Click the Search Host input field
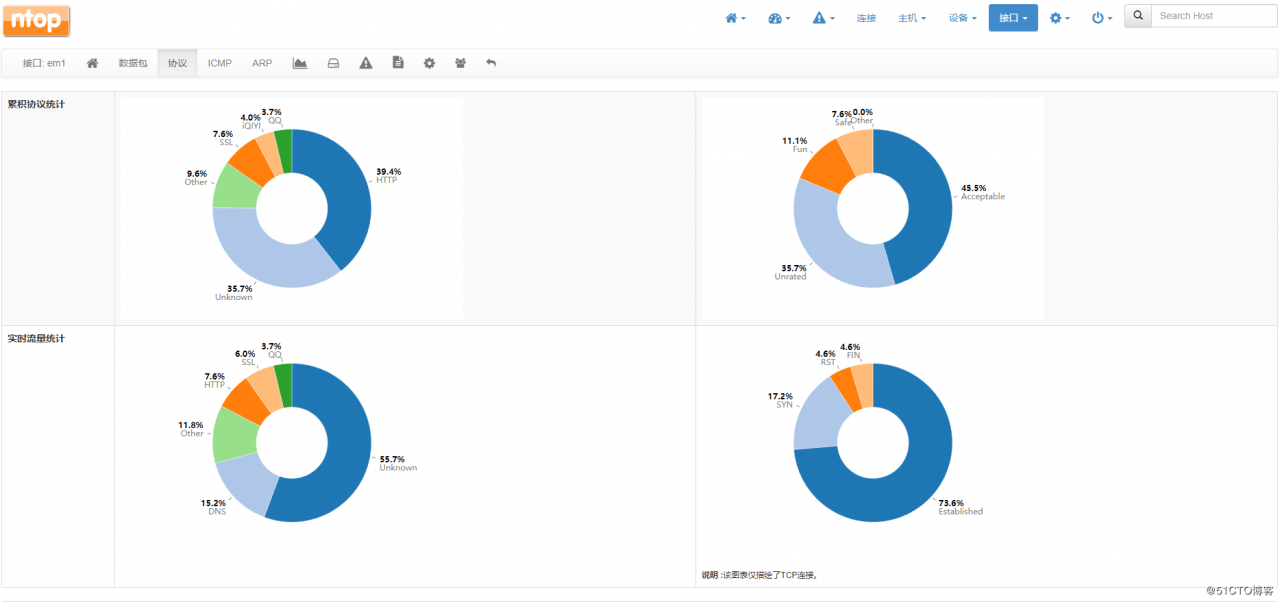Image resolution: width=1280 pixels, height=602 pixels. 1213,16
